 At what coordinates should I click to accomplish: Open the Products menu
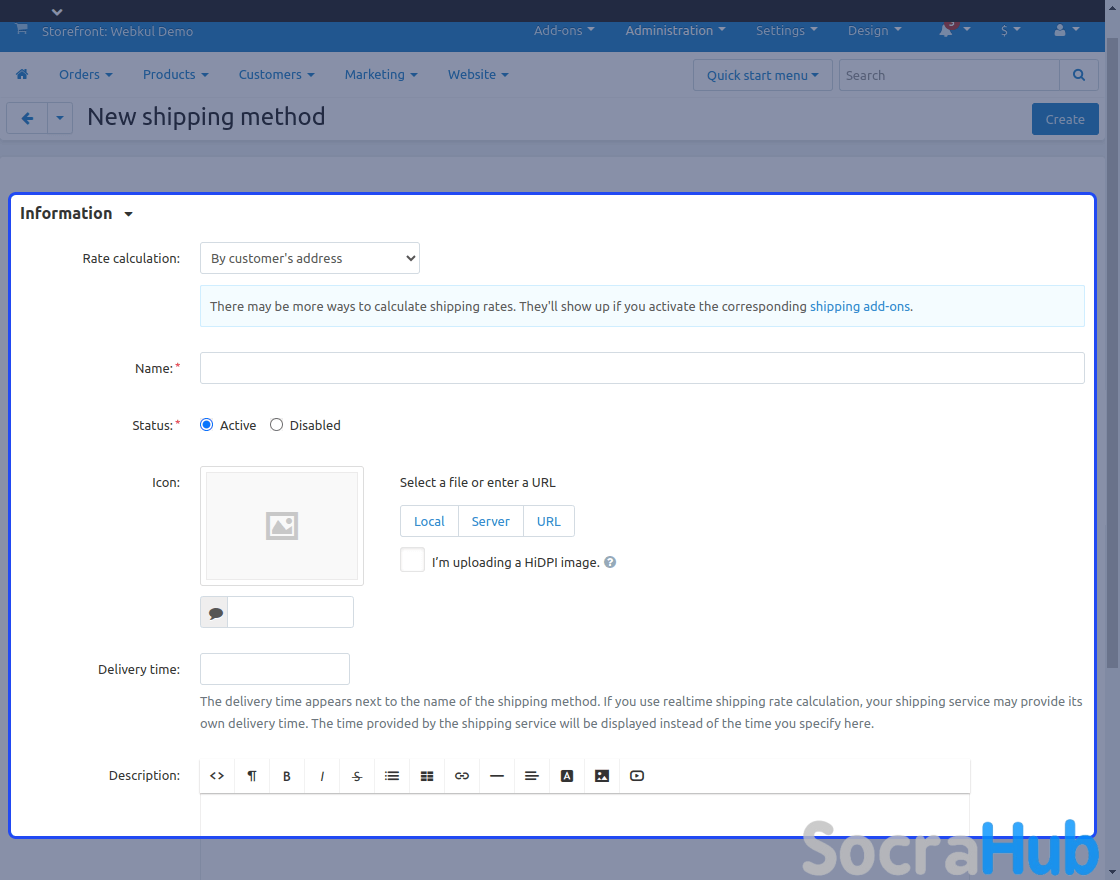click(x=175, y=75)
